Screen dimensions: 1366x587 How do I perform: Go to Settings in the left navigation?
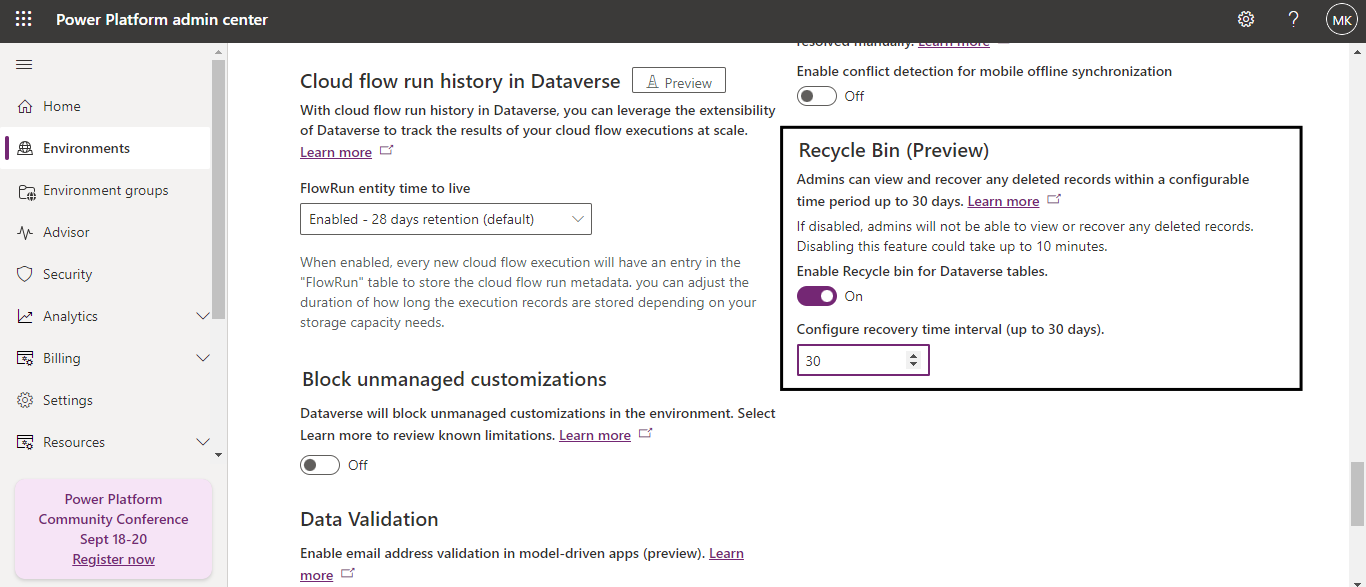[67, 400]
